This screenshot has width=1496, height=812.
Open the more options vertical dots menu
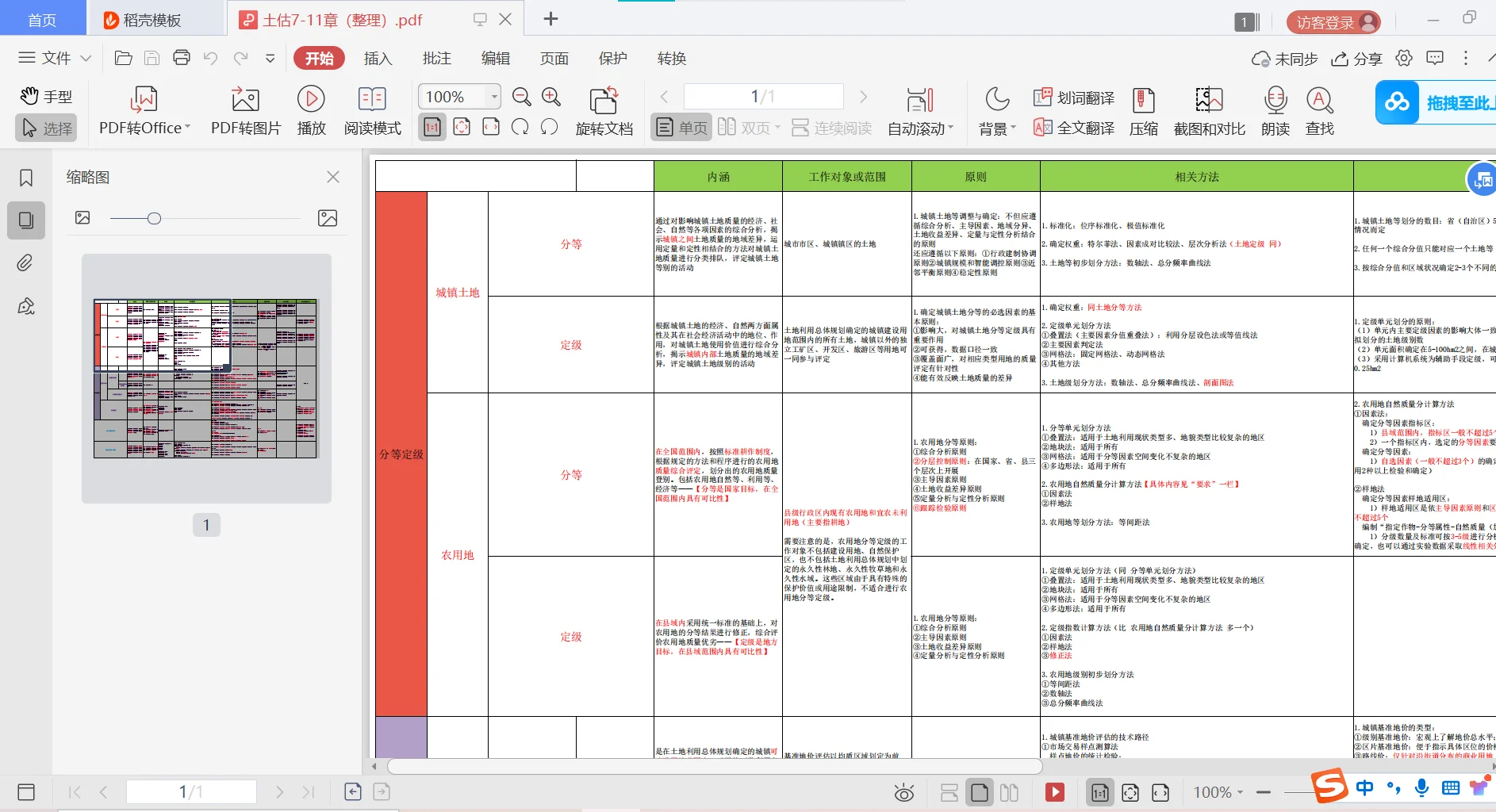(x=1466, y=58)
